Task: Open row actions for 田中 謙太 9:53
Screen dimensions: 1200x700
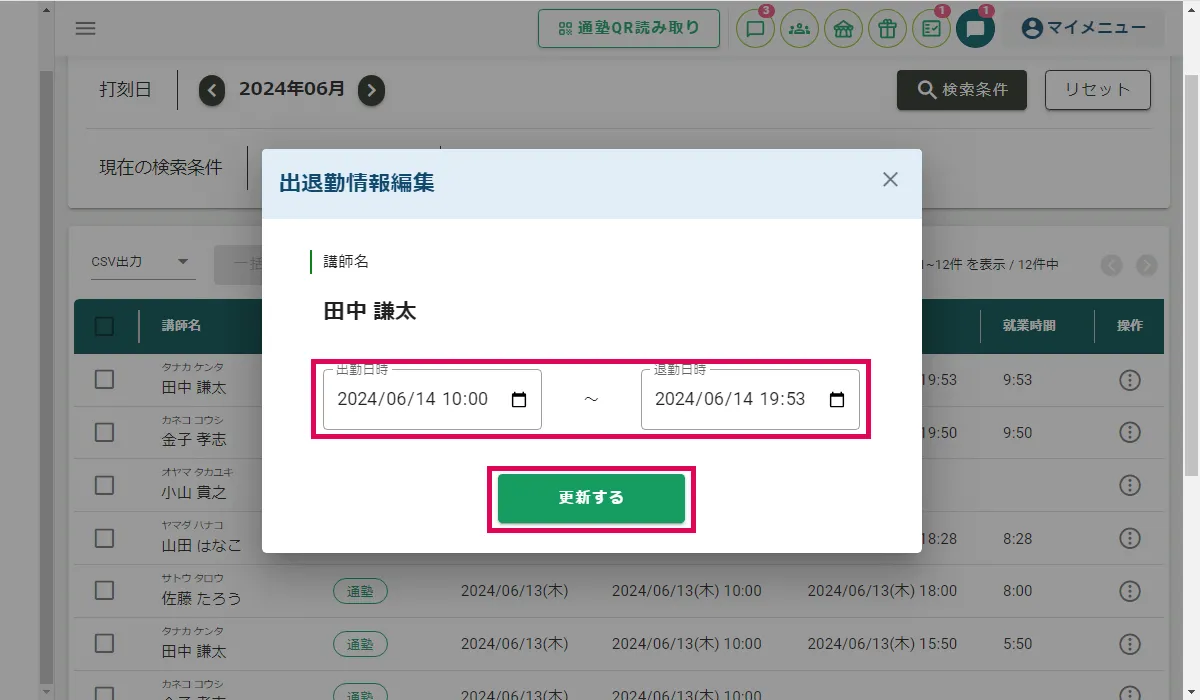Action: (1130, 380)
